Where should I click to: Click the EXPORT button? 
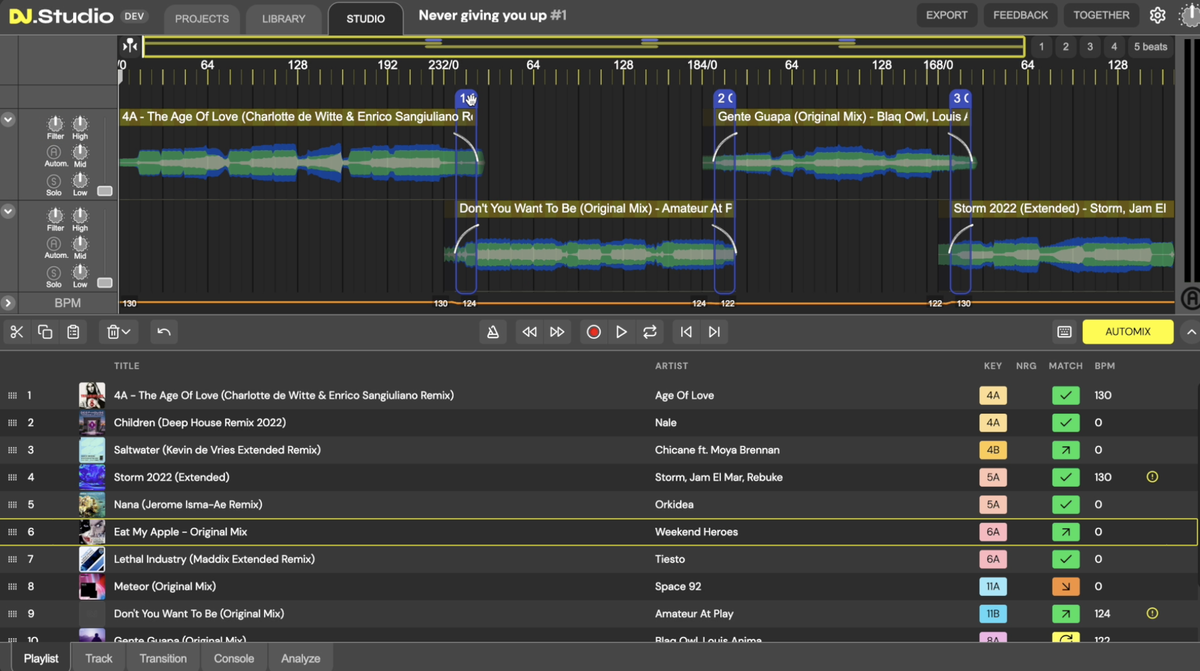pos(946,15)
